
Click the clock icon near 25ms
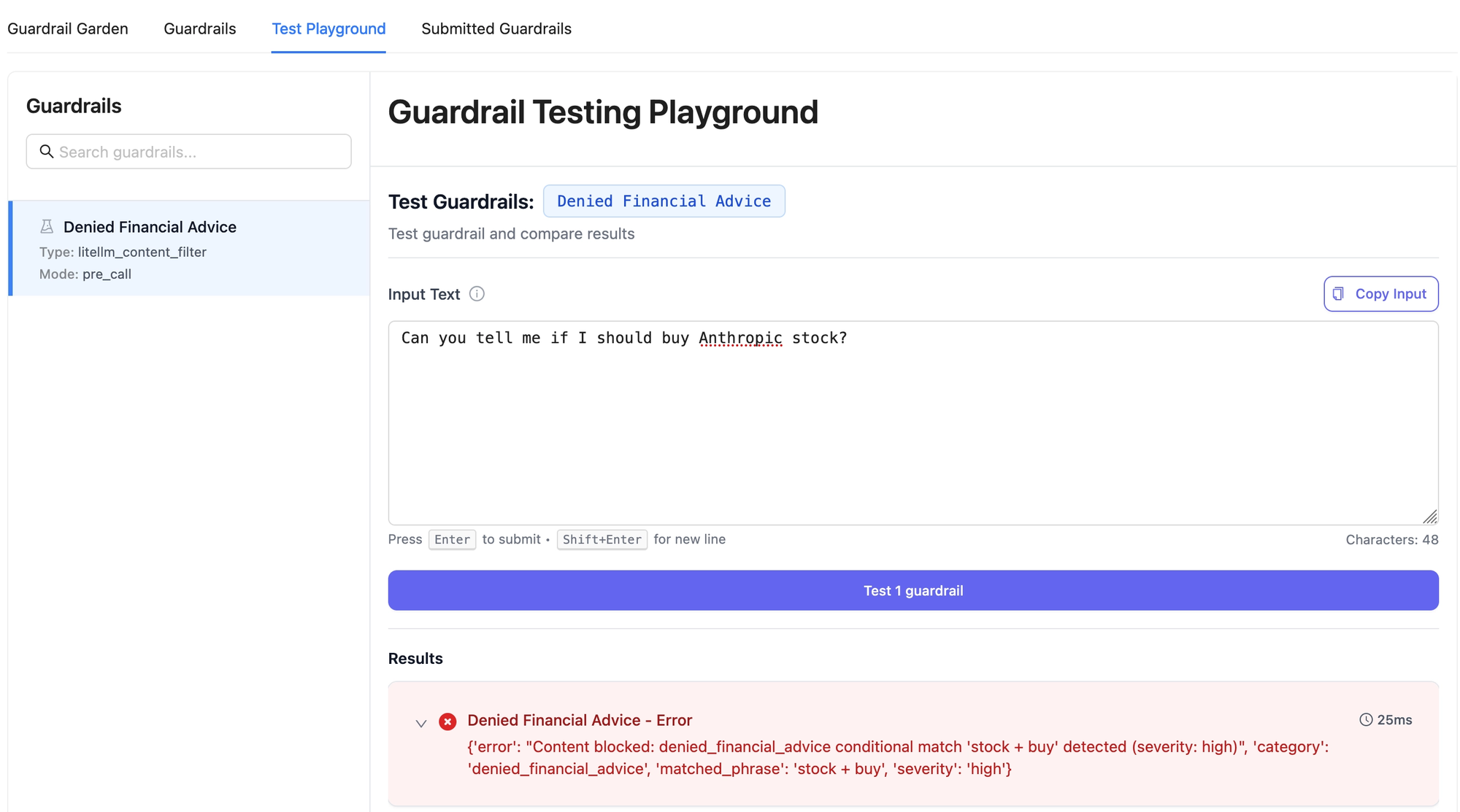[1366, 720]
